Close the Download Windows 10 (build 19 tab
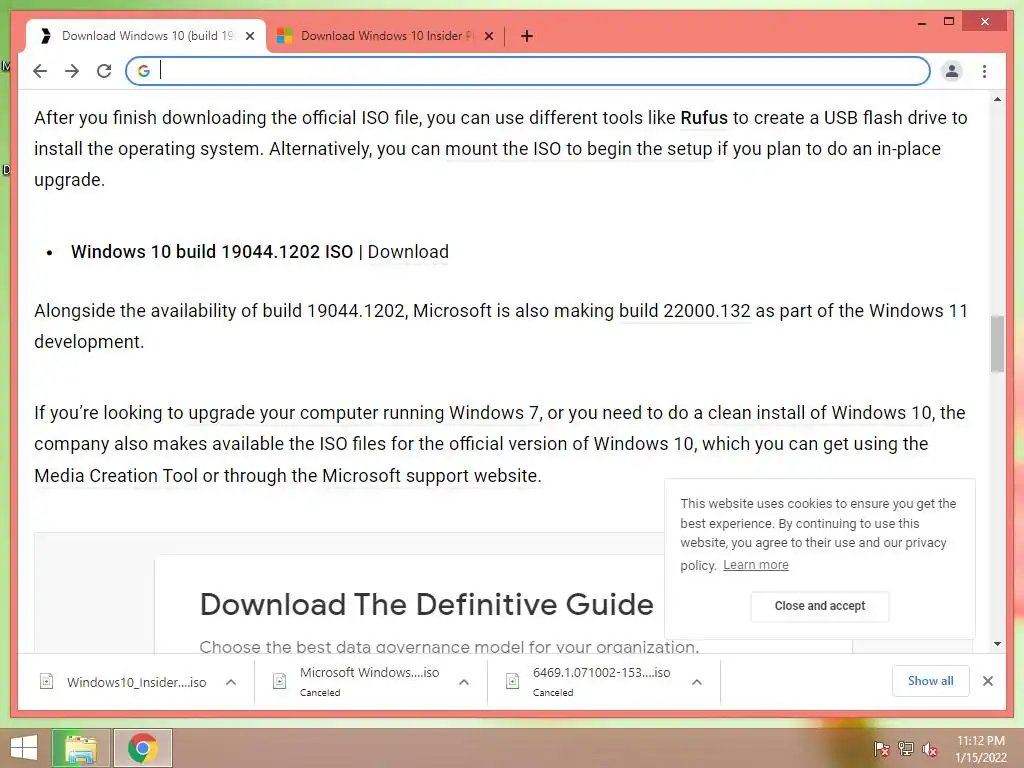Screen dimensions: 1024x768 coord(249,36)
